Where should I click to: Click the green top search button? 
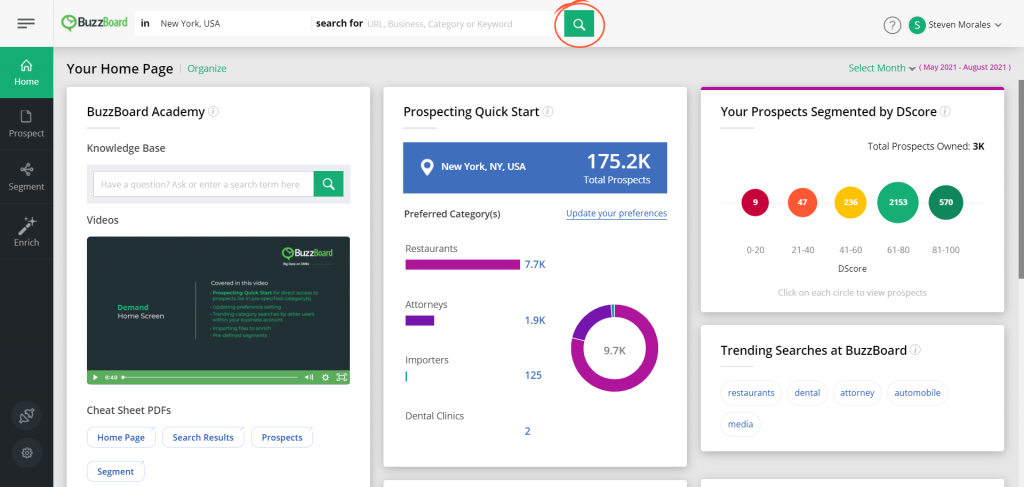(579, 24)
